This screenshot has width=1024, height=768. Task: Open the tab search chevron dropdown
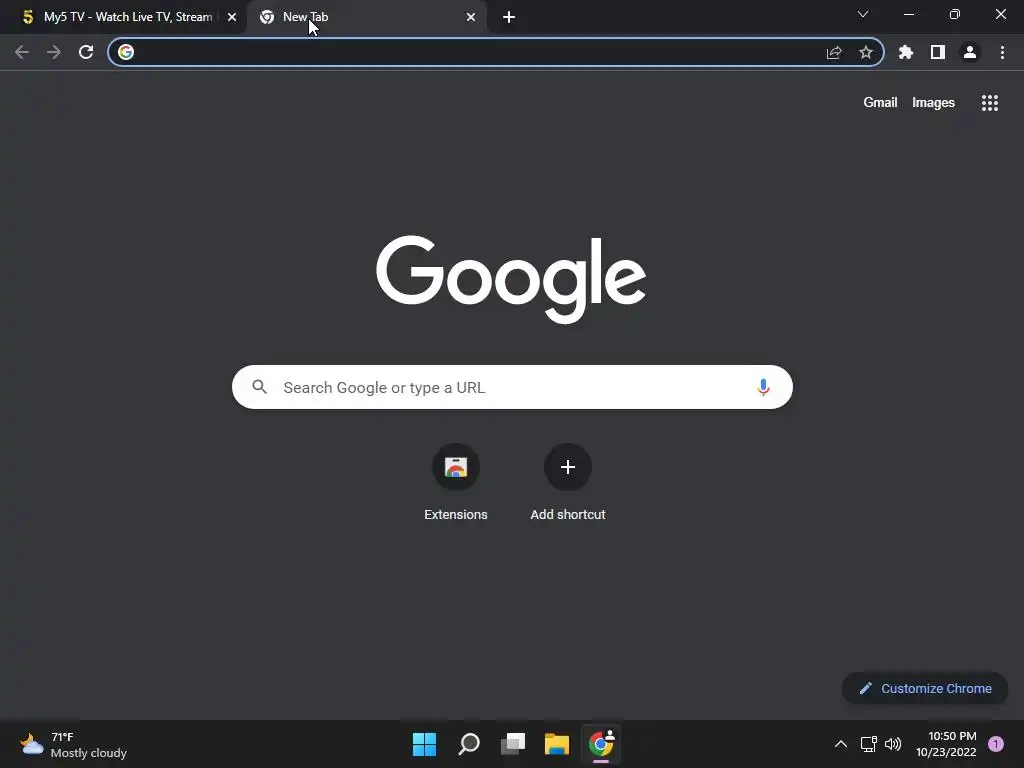tap(863, 14)
